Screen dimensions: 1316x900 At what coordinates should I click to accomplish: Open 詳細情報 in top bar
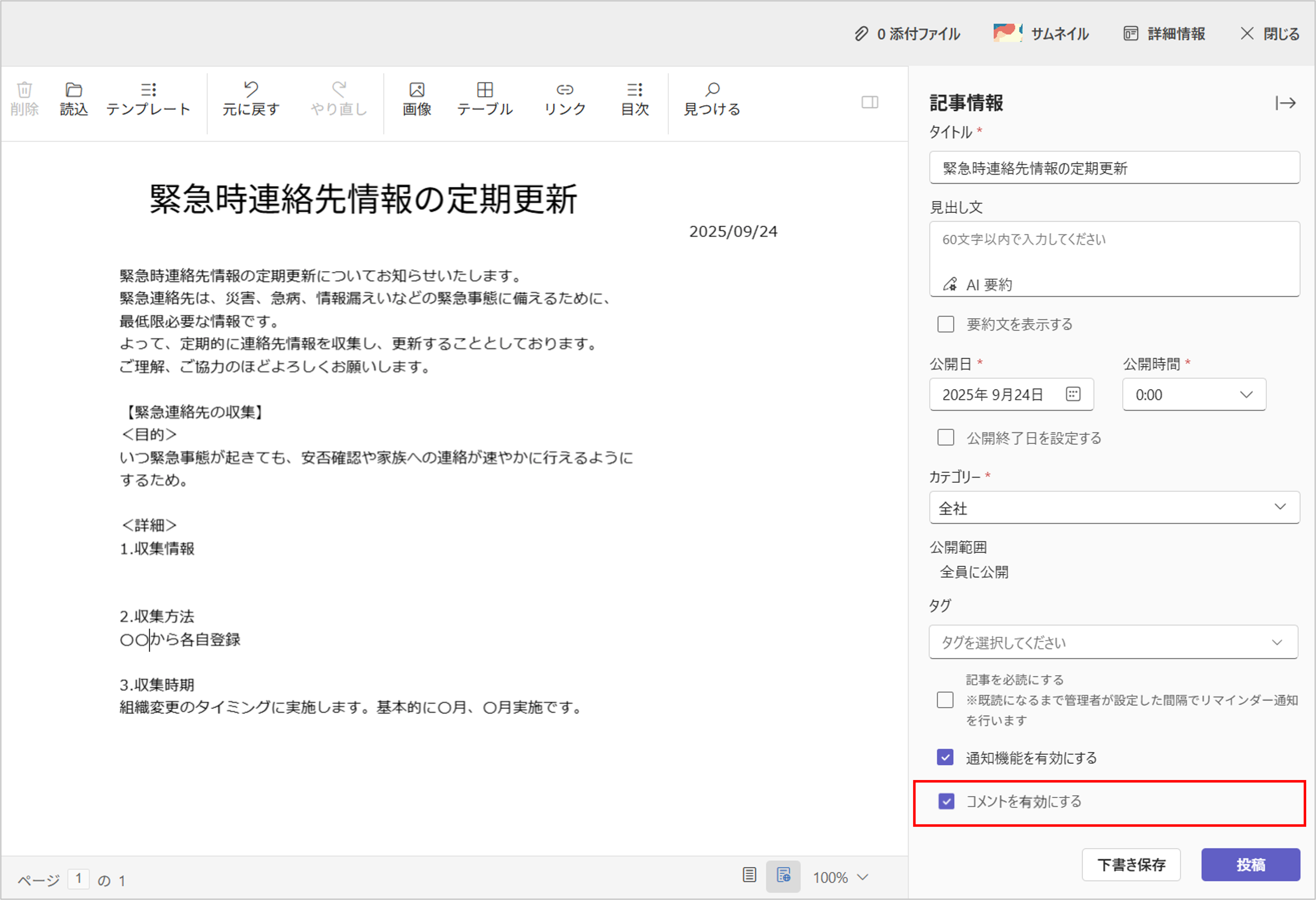pyautogui.click(x=1164, y=34)
